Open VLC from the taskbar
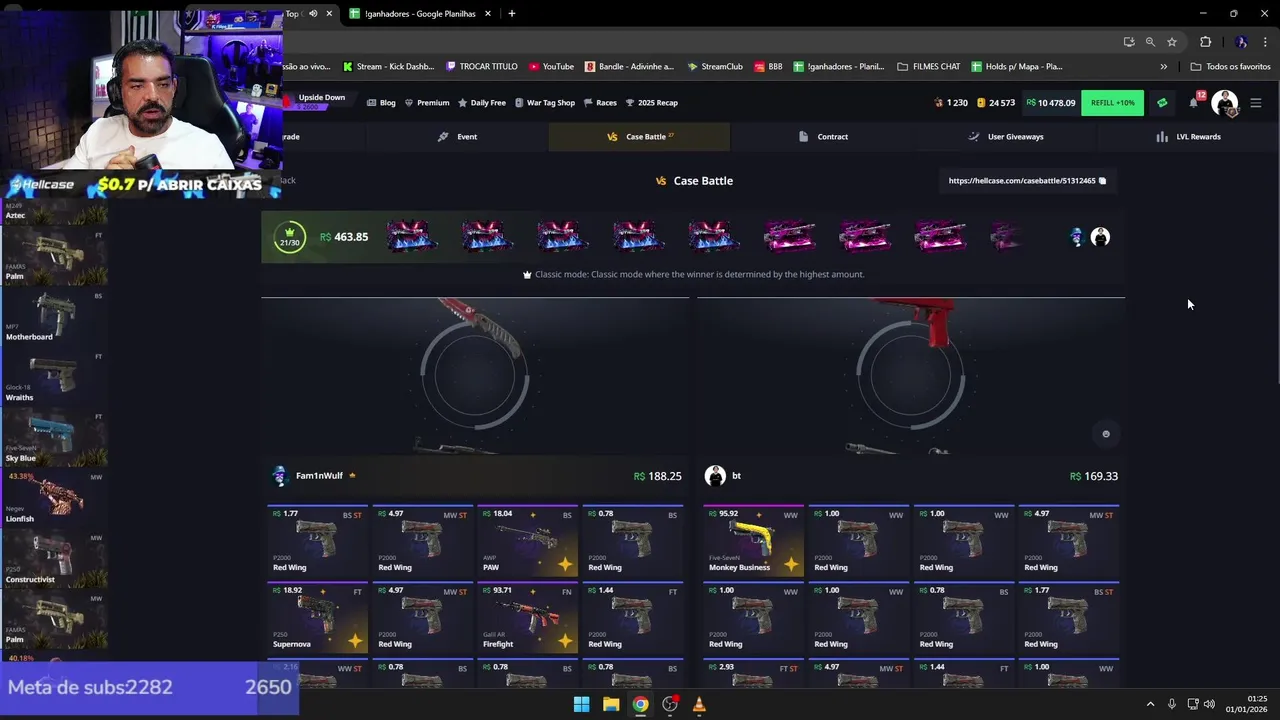Viewport: 1280px width, 720px height. (x=699, y=704)
